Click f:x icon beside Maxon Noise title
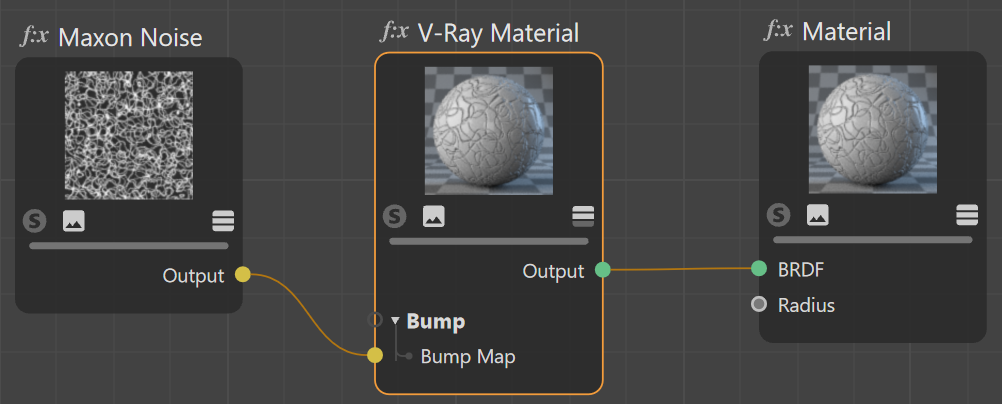The image size is (1002, 404). (x=35, y=36)
